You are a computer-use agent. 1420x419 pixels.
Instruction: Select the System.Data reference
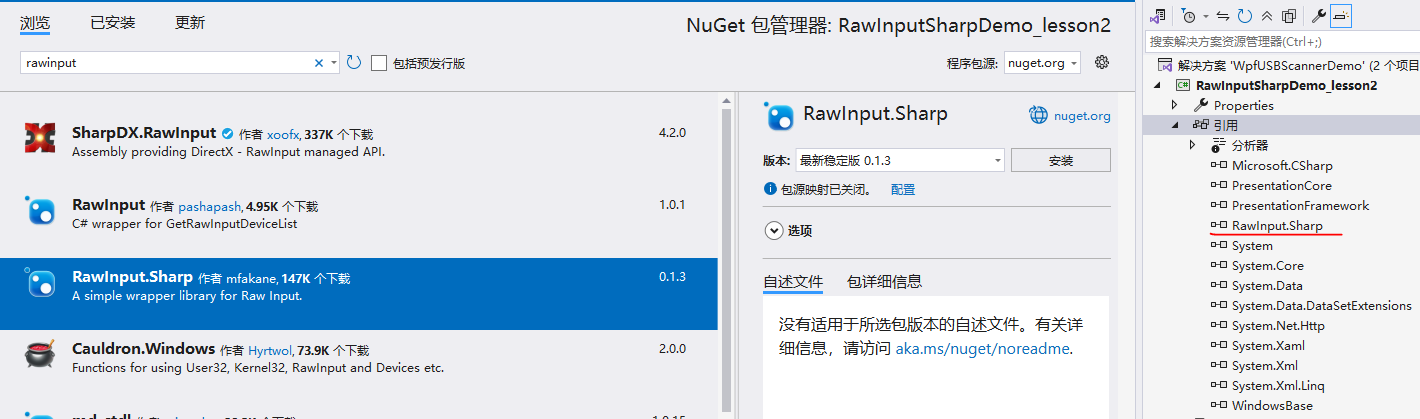(x=1267, y=285)
